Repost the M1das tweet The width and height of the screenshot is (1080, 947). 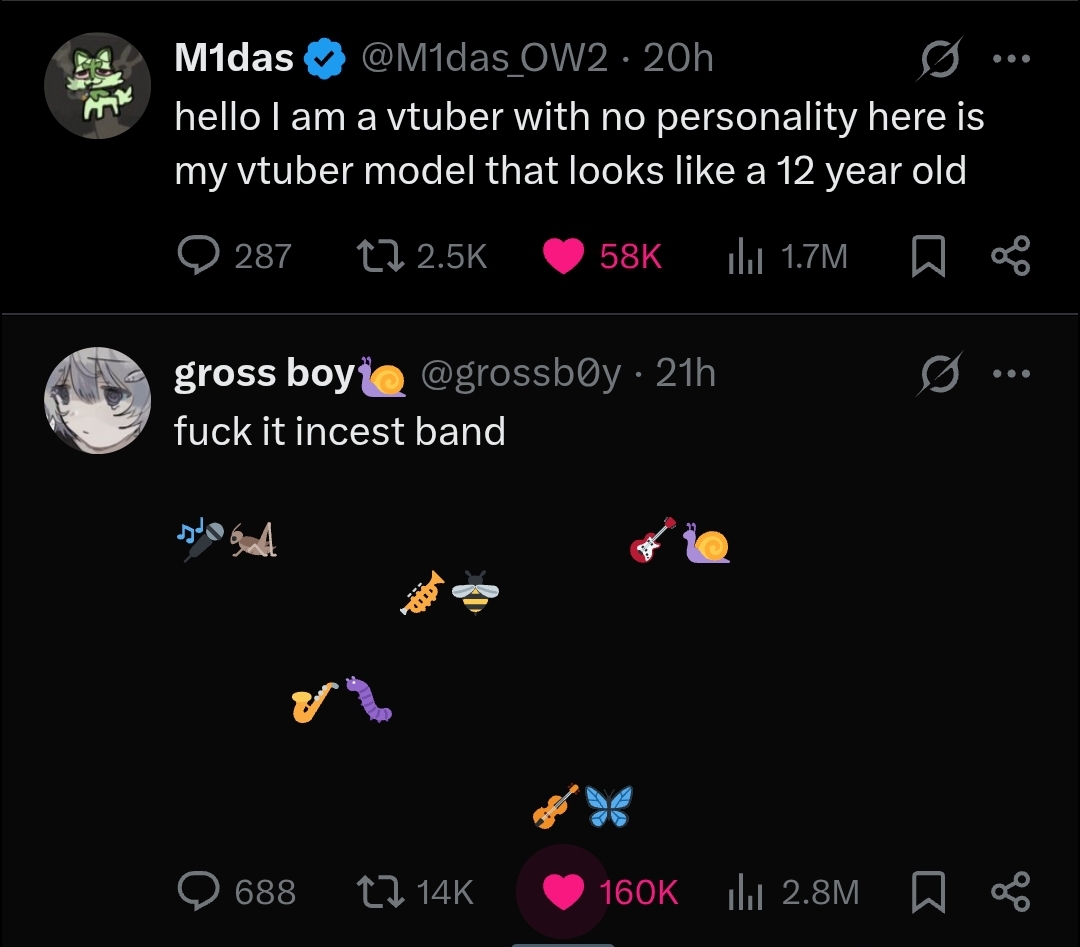tap(378, 257)
